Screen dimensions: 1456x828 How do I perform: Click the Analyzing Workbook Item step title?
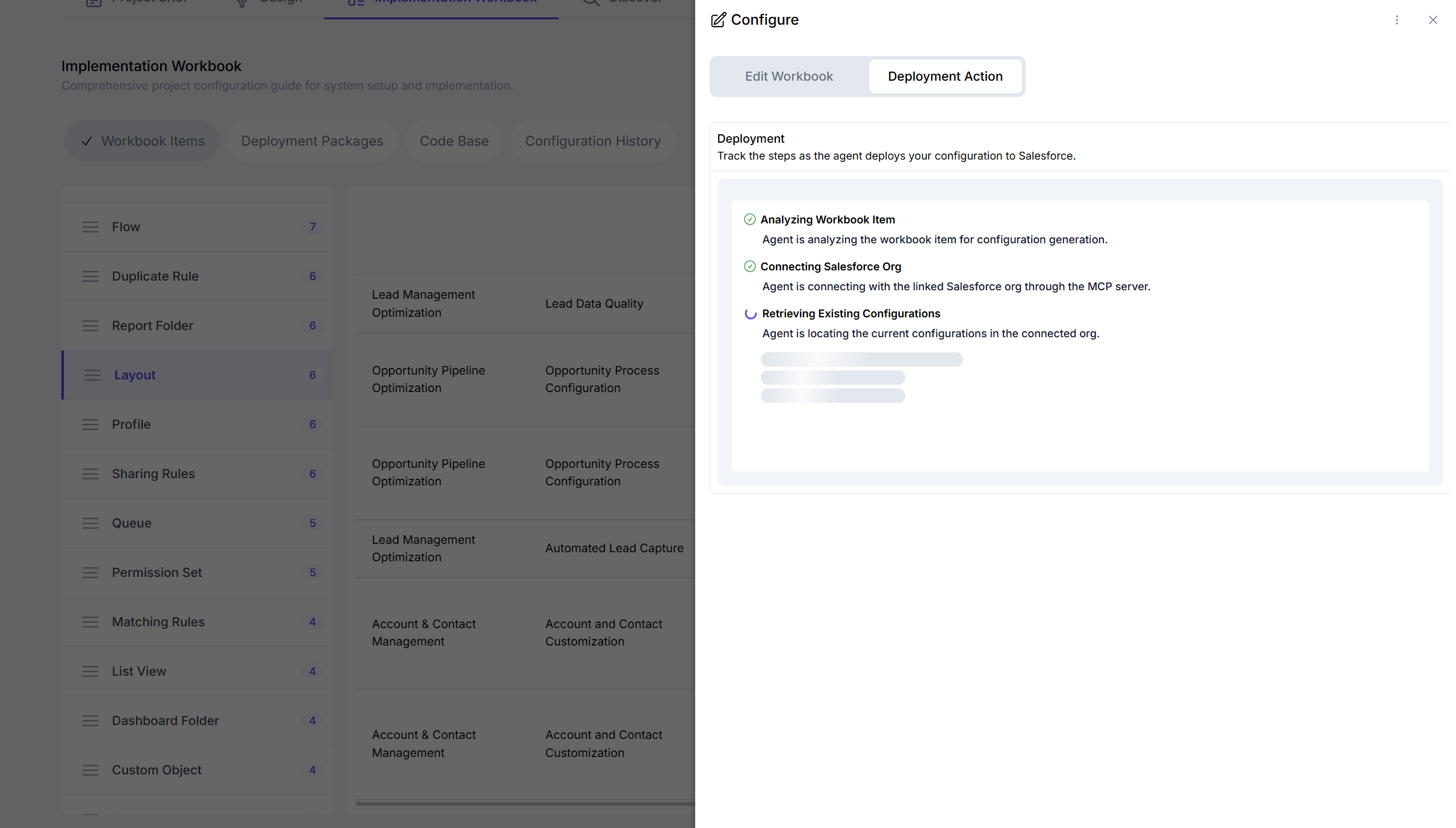click(x=828, y=220)
